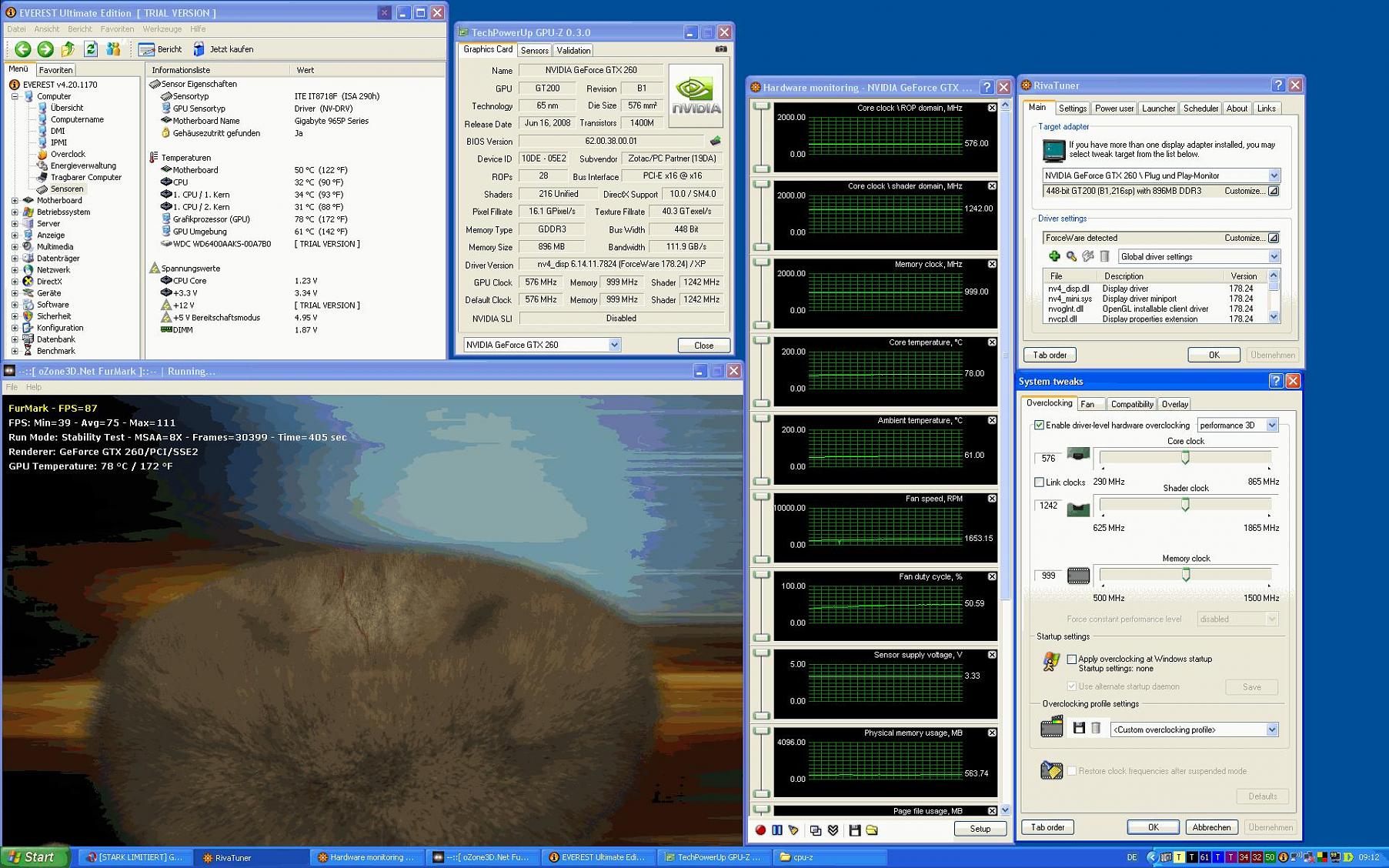The width and height of the screenshot is (1389, 868).
Task: Click the Core clock slider handle
Action: tap(1185, 457)
